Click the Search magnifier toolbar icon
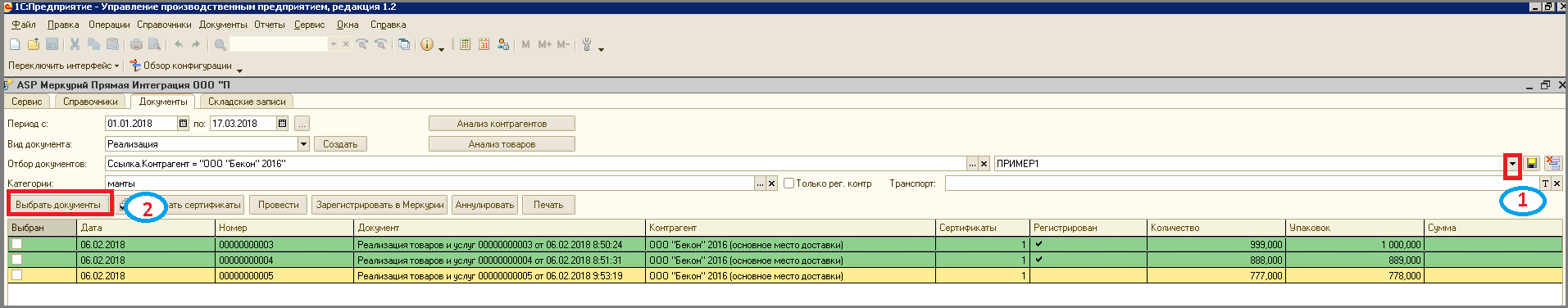The height and width of the screenshot is (308, 1568). (x=220, y=44)
